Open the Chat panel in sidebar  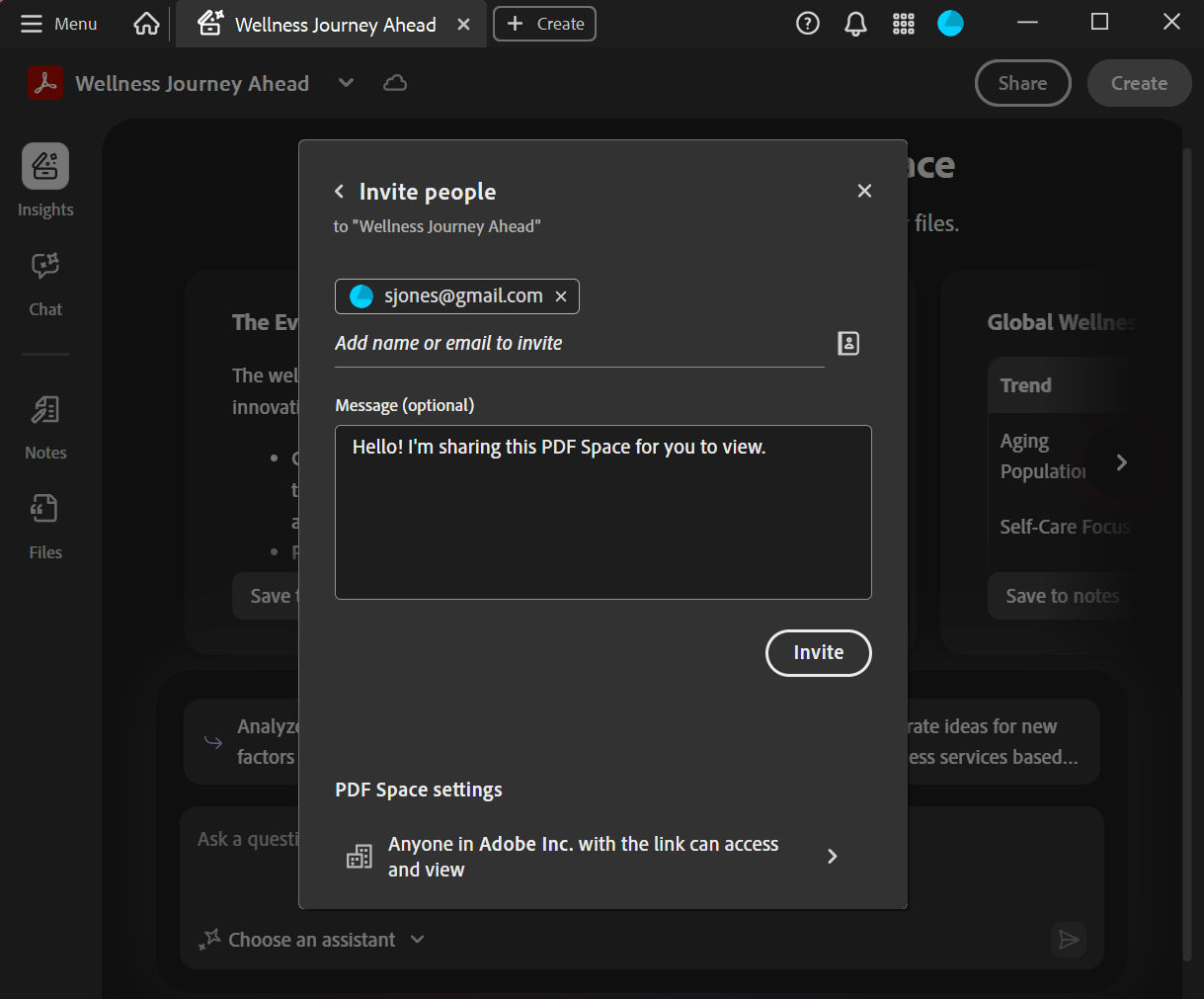45,285
